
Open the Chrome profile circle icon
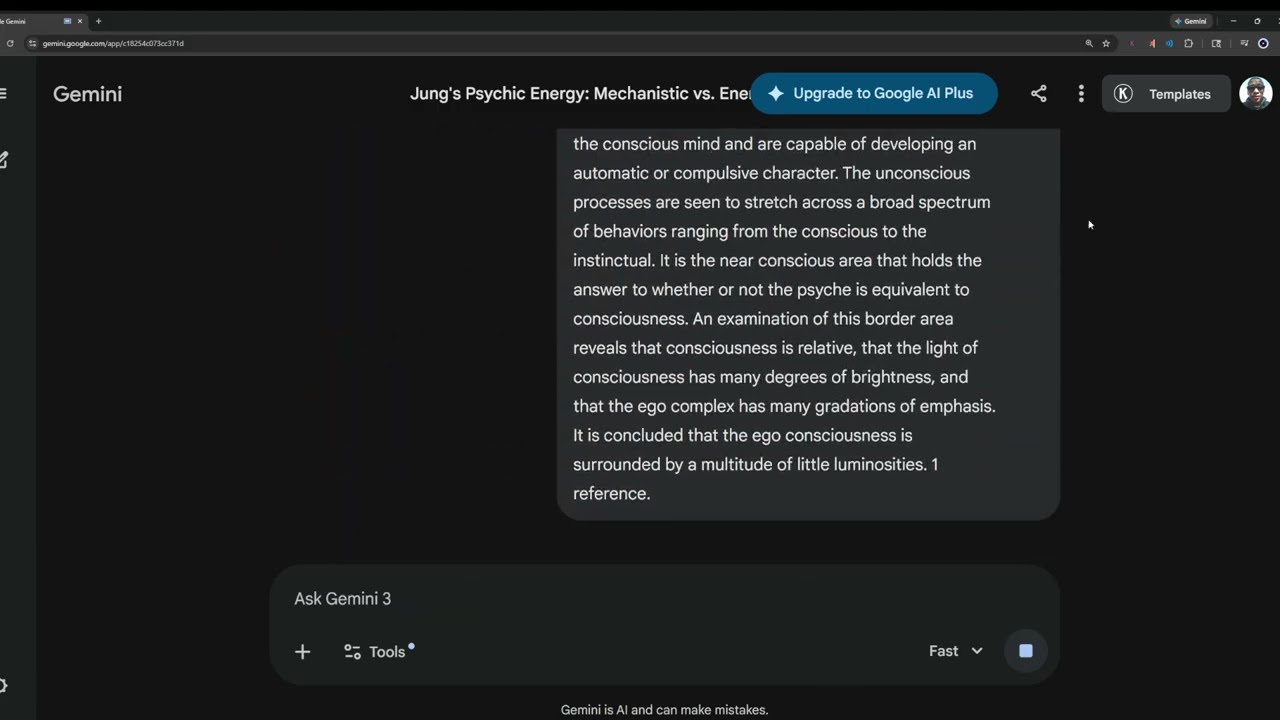click(1263, 43)
